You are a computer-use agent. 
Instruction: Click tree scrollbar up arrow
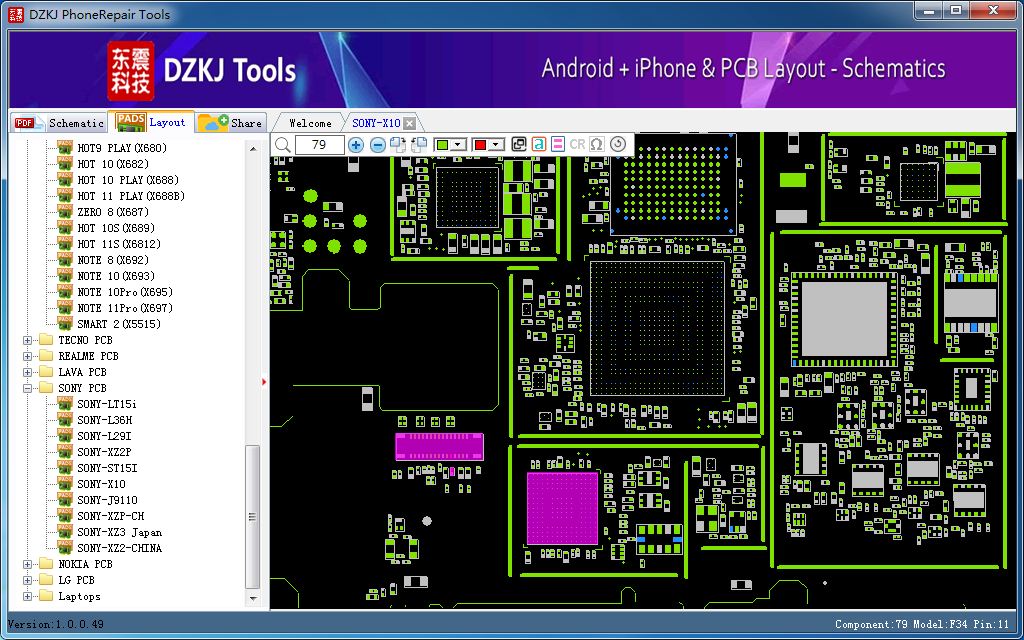coord(253,148)
